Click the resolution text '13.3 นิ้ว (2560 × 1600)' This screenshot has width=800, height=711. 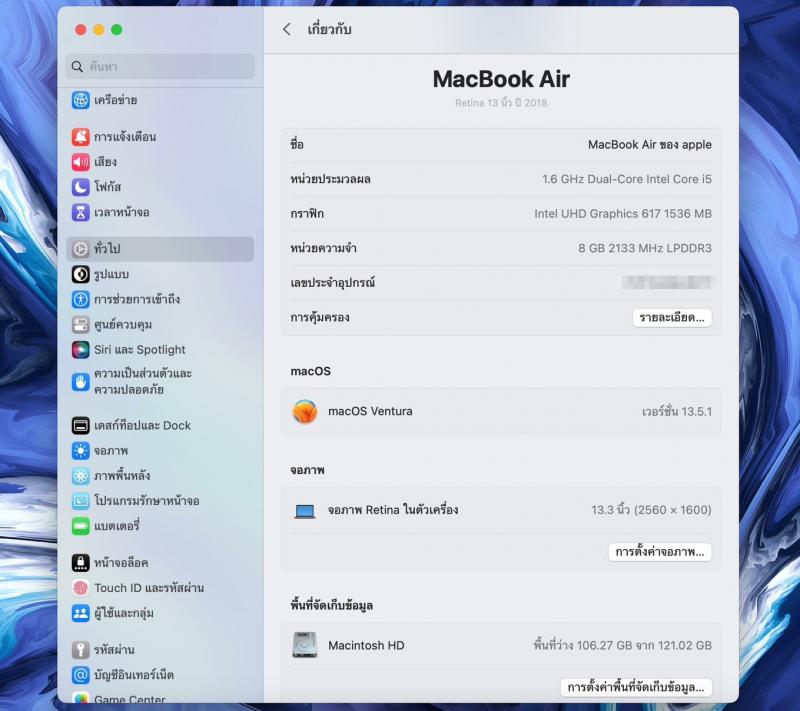pyautogui.click(x=651, y=510)
